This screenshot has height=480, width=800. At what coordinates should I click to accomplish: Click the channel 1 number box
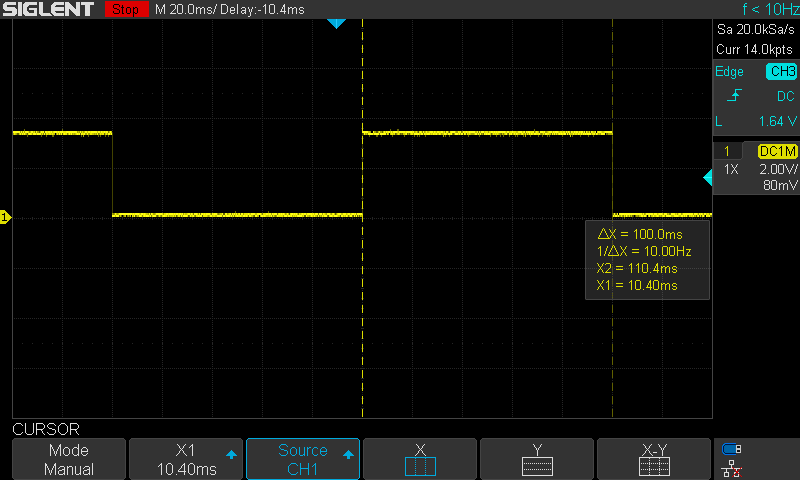click(x=727, y=151)
